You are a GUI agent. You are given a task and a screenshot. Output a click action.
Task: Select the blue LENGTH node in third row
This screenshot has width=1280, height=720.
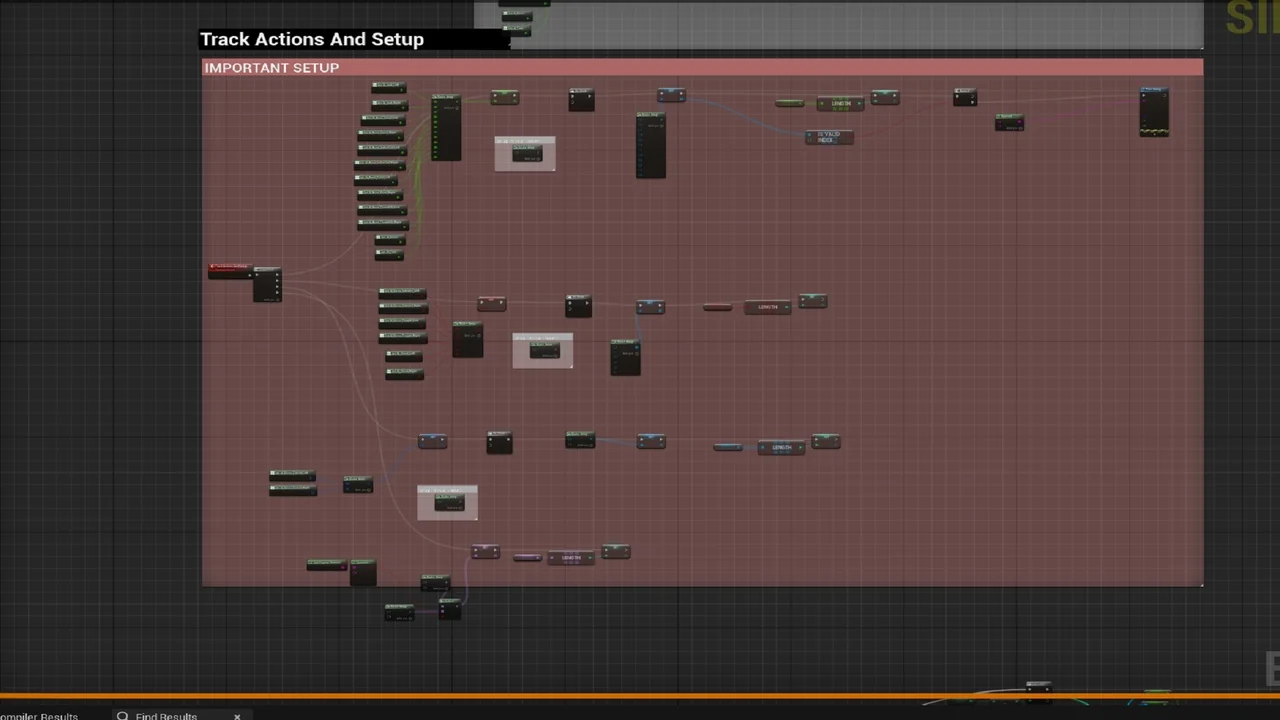[x=781, y=447]
